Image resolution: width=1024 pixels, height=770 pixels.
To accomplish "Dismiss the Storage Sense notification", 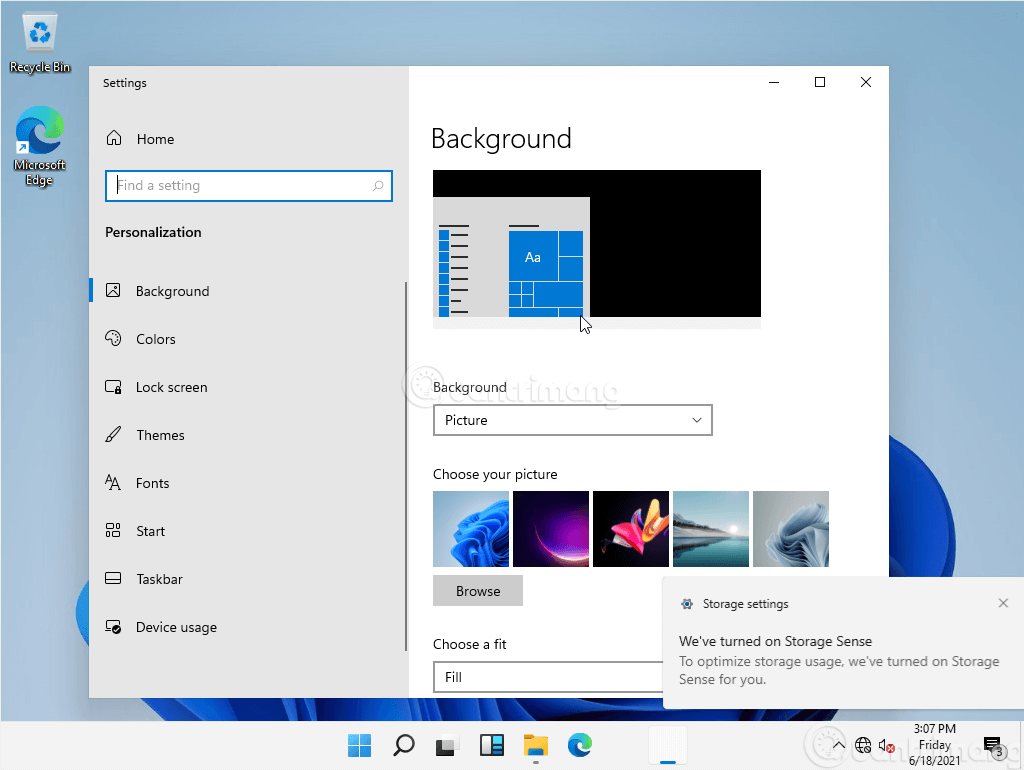I will [1003, 603].
